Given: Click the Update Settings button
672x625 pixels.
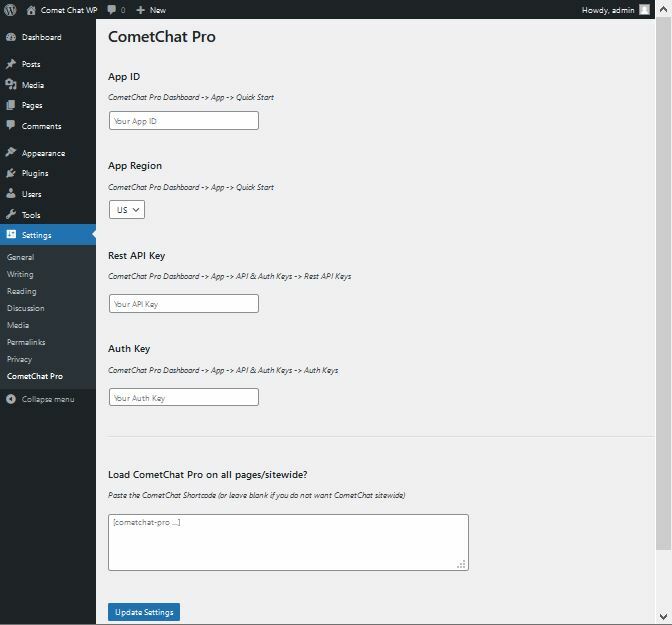Looking at the screenshot, I should coord(144,612).
